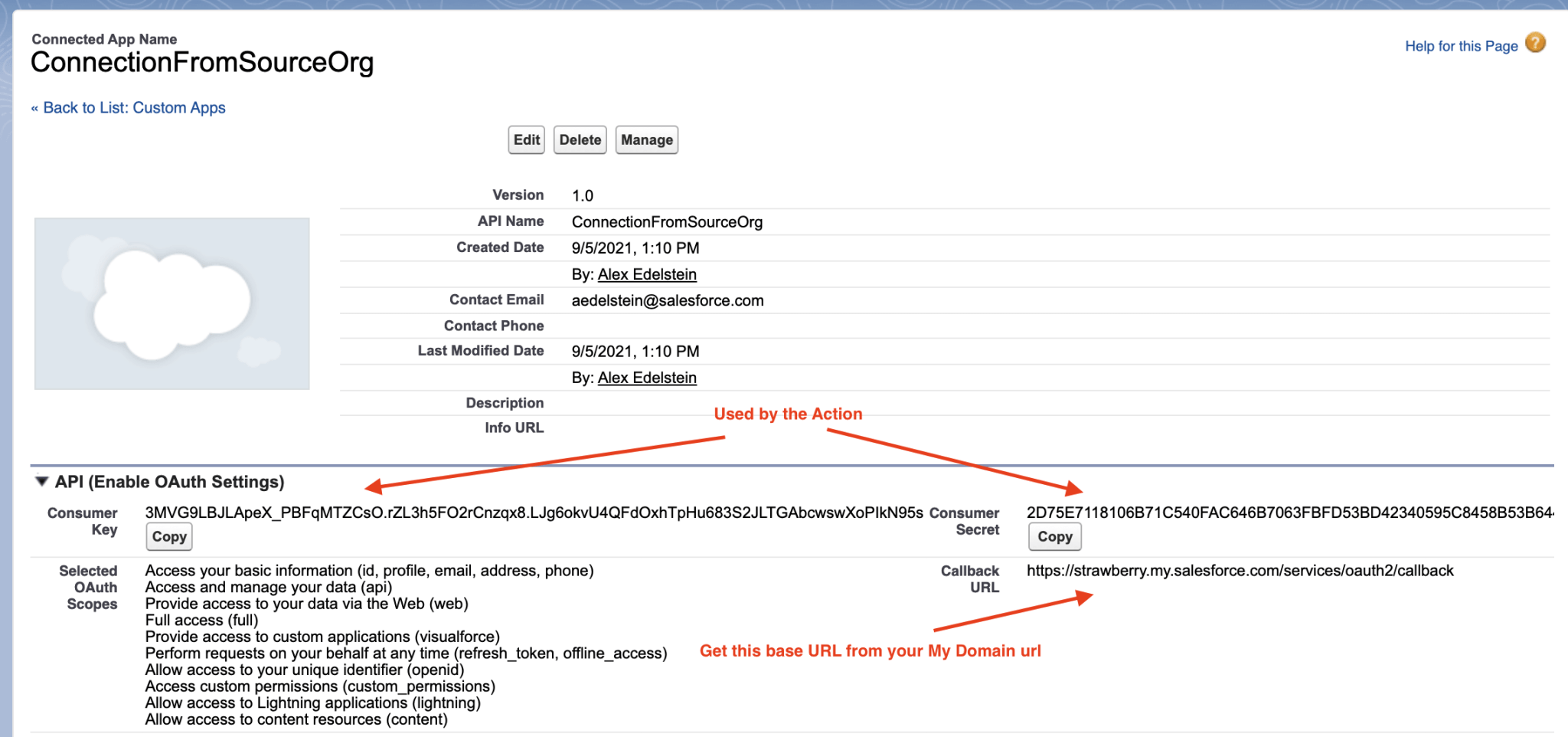The width and height of the screenshot is (1568, 737).
Task: Collapse the API (Enable OAuth Settings) disclosure triangle
Action: 41,481
